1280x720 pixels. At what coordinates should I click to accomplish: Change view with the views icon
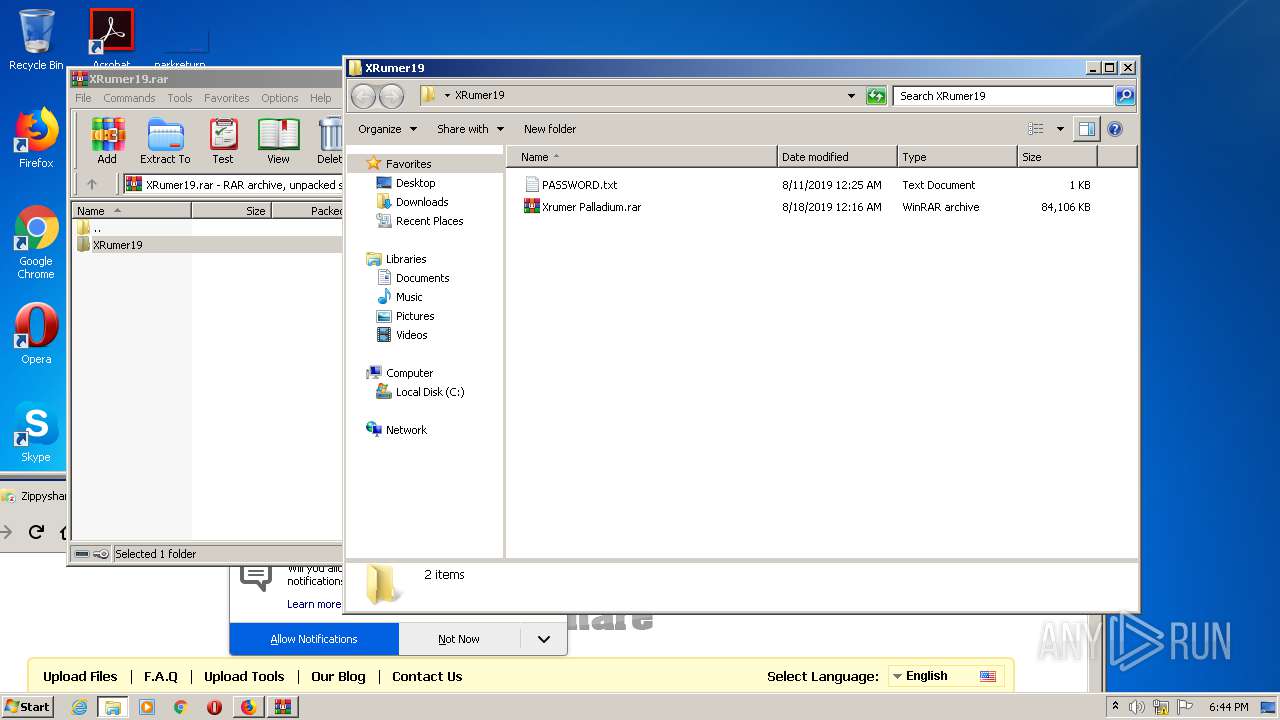point(1036,129)
